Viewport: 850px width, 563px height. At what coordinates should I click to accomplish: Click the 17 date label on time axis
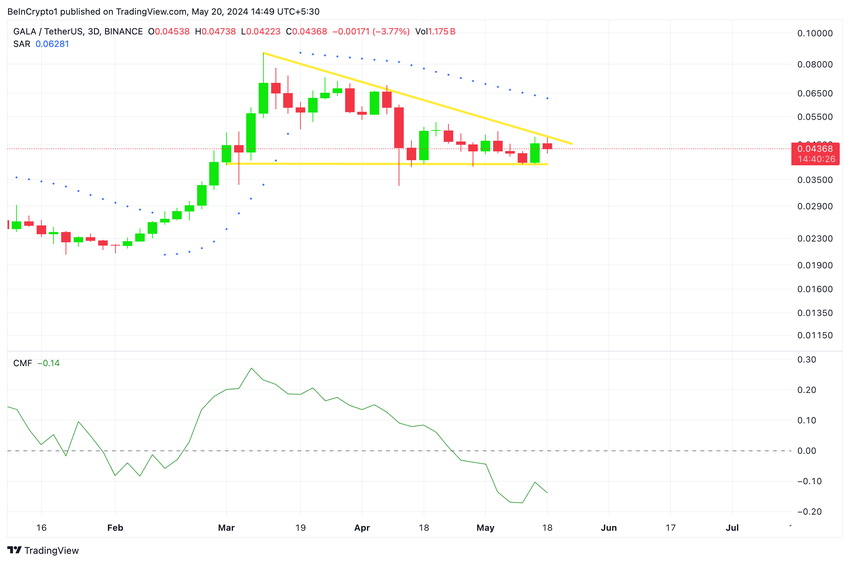click(x=671, y=528)
